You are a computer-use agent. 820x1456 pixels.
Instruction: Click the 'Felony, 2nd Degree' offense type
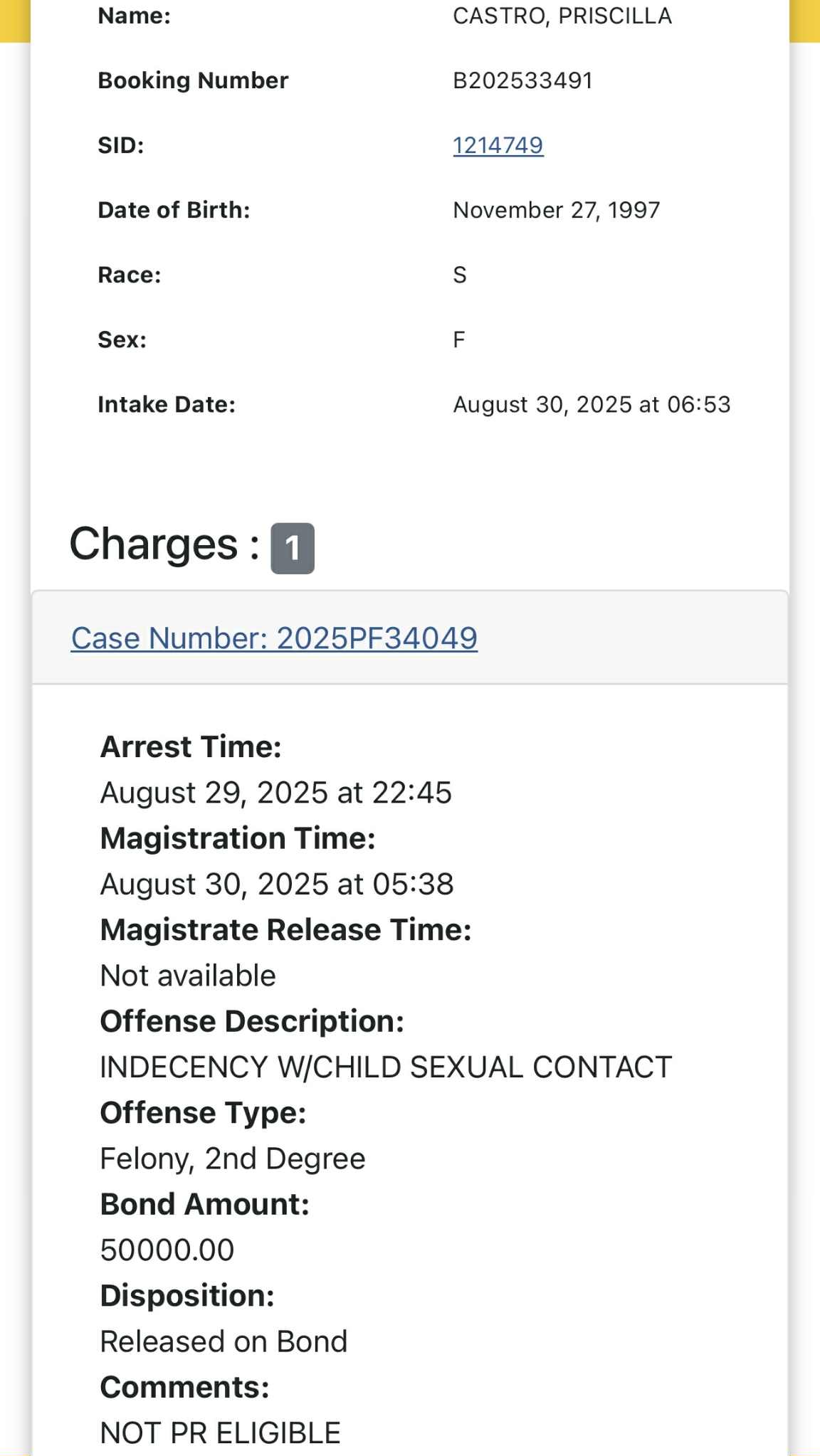point(232,1159)
